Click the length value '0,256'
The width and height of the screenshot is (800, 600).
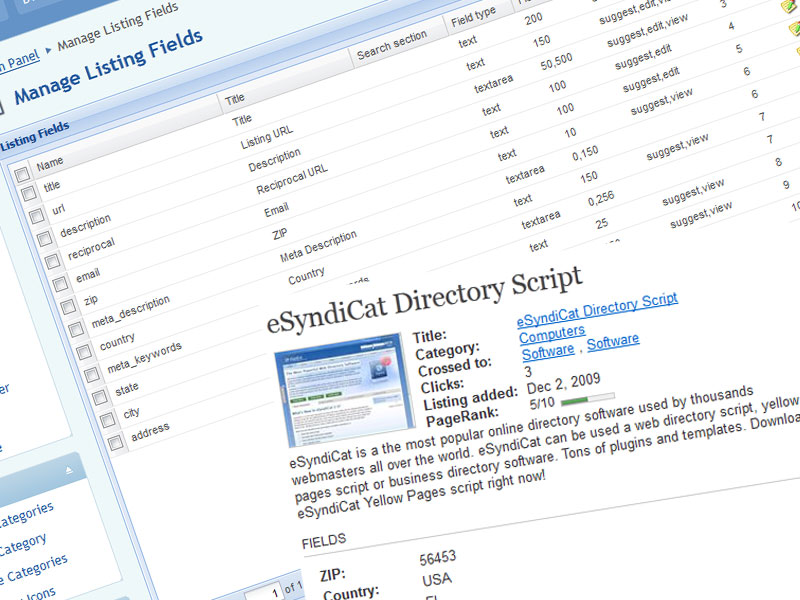coord(601,198)
